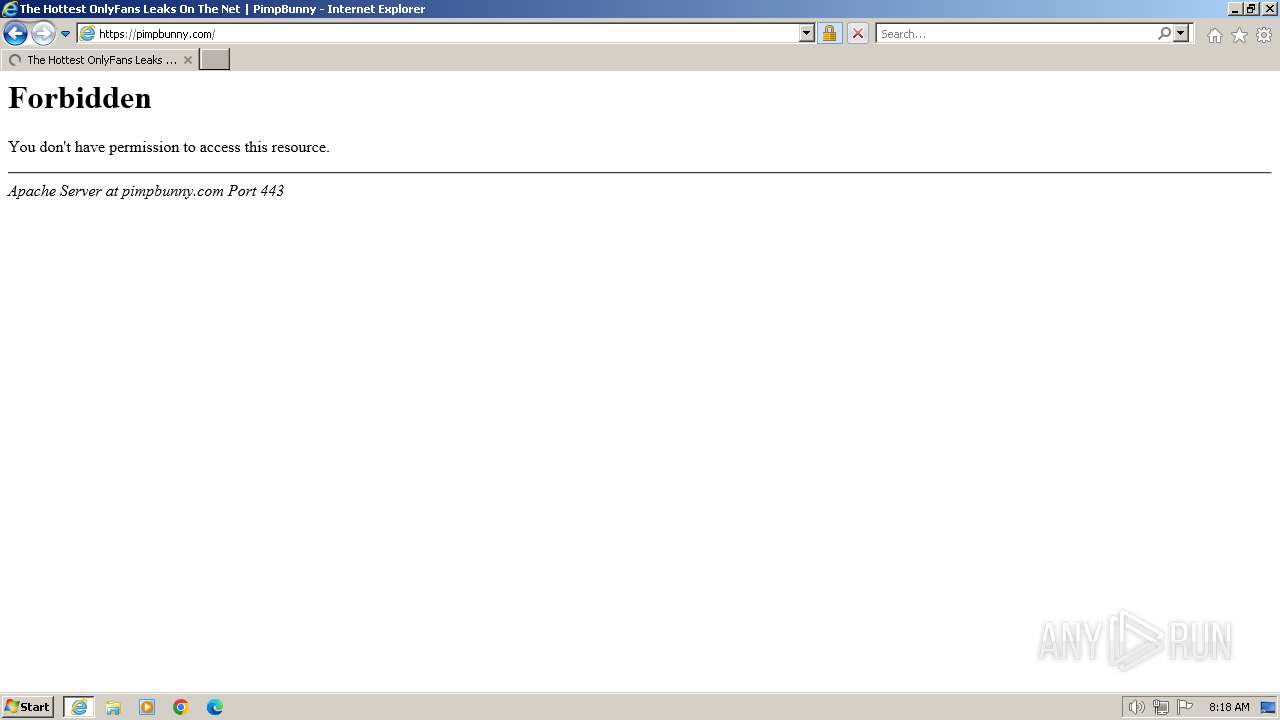Click Show desktop button

pos(1268,707)
